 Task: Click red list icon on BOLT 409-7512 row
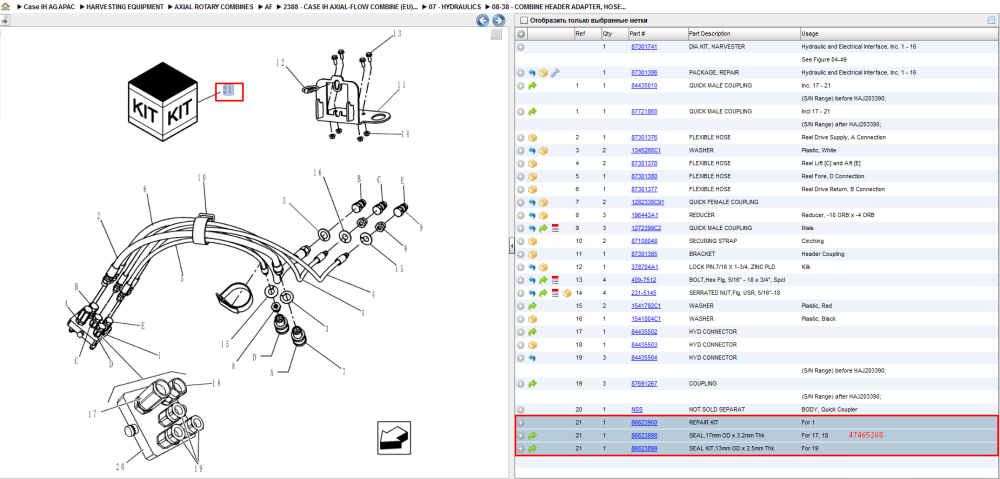[x=555, y=280]
